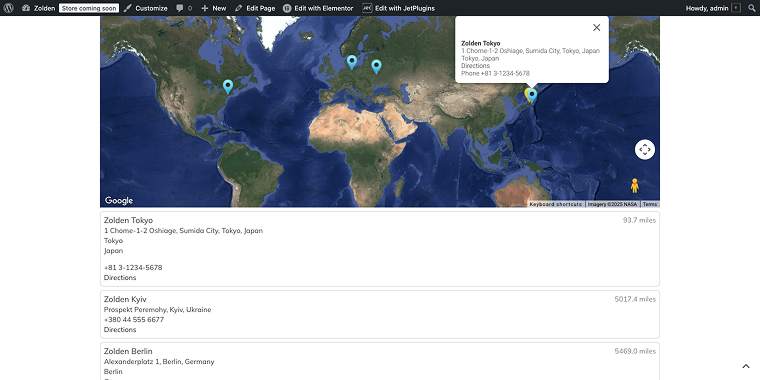Open the admin bar search icon

[751, 8]
